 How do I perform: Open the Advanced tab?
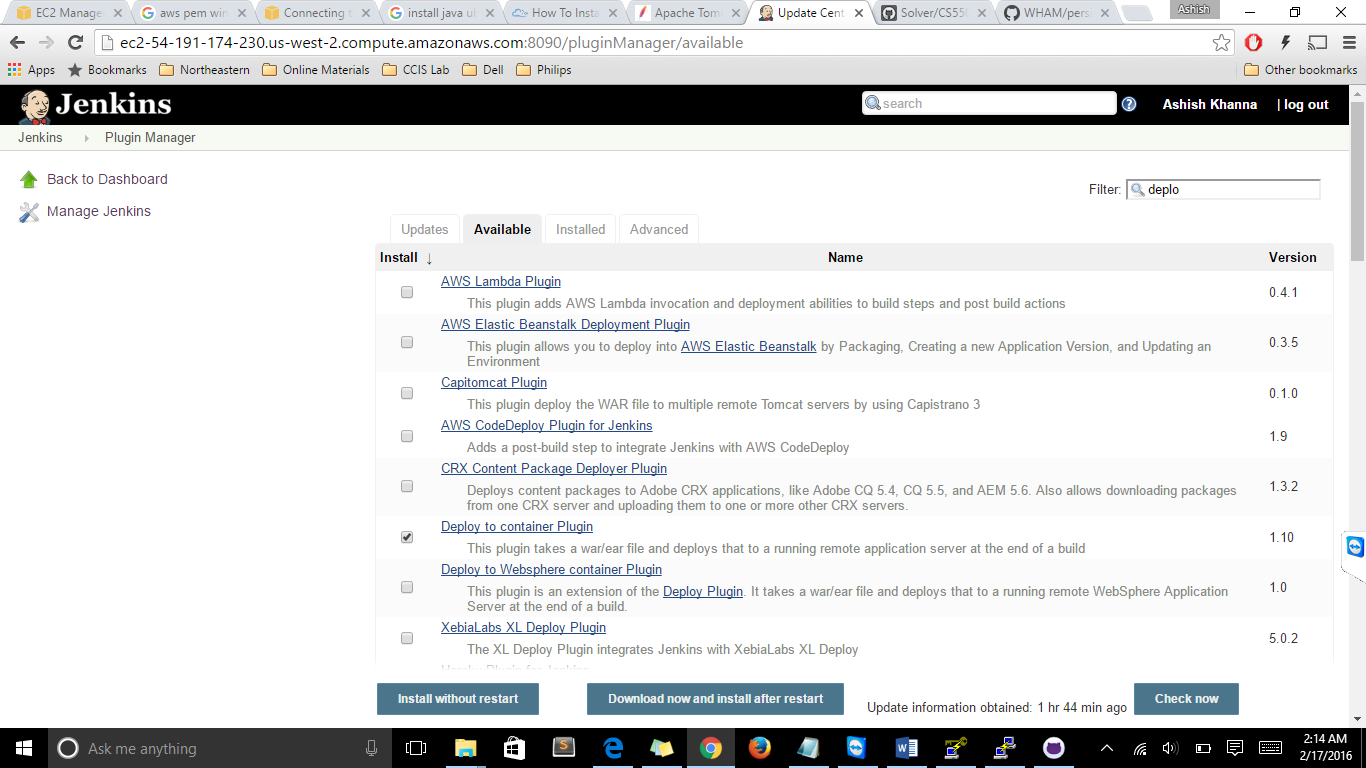point(658,229)
